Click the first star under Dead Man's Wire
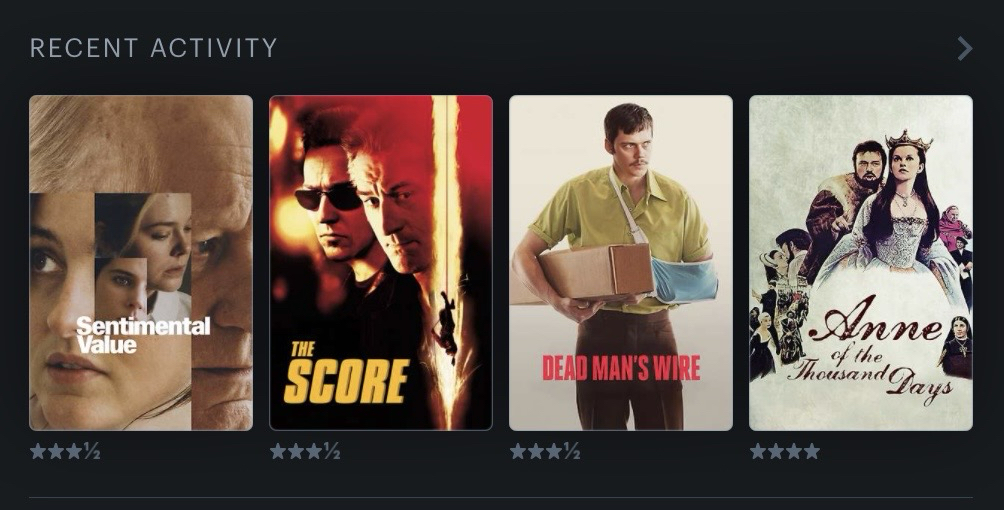The image size is (1004, 510). [x=518, y=452]
